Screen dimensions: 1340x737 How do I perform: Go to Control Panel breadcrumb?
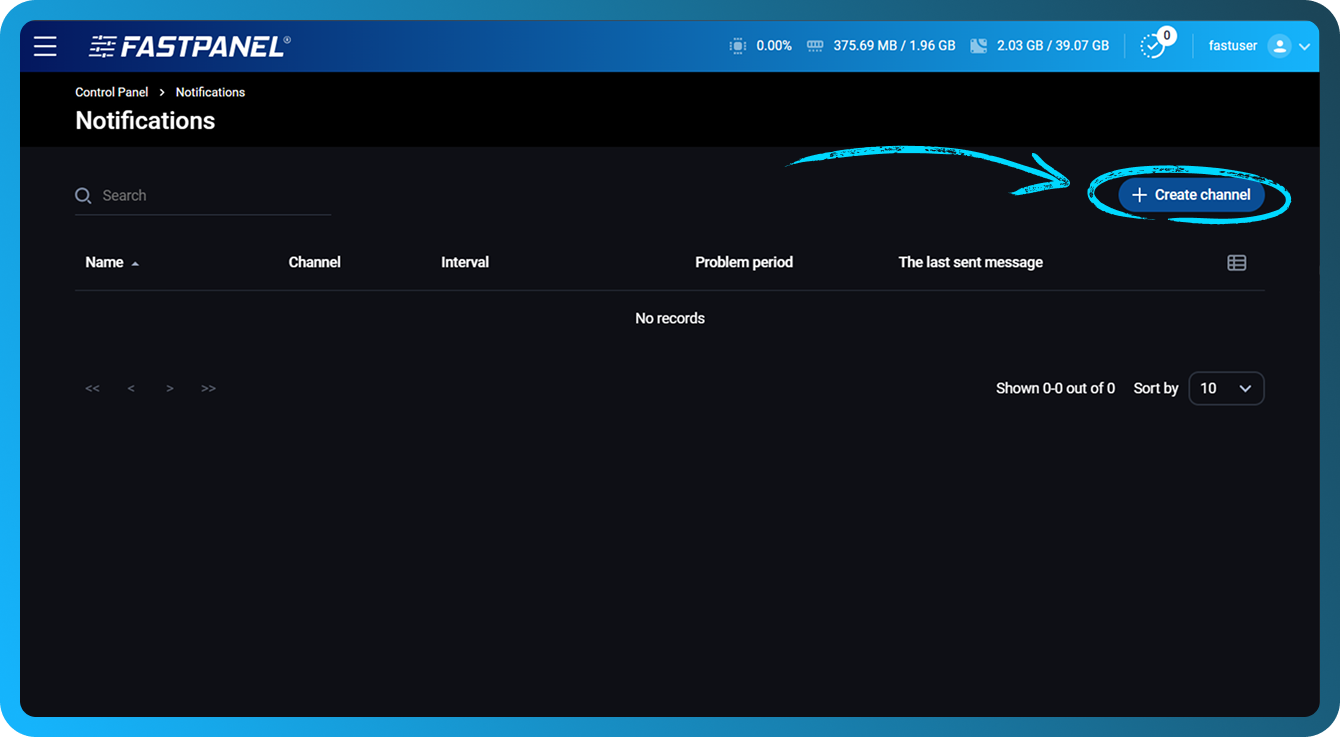click(x=112, y=92)
